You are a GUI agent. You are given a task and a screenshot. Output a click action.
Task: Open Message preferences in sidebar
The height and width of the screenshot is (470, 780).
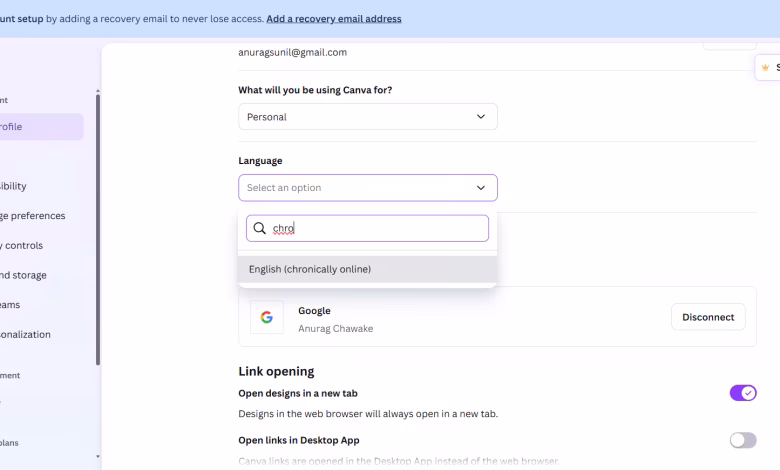click(x=33, y=216)
